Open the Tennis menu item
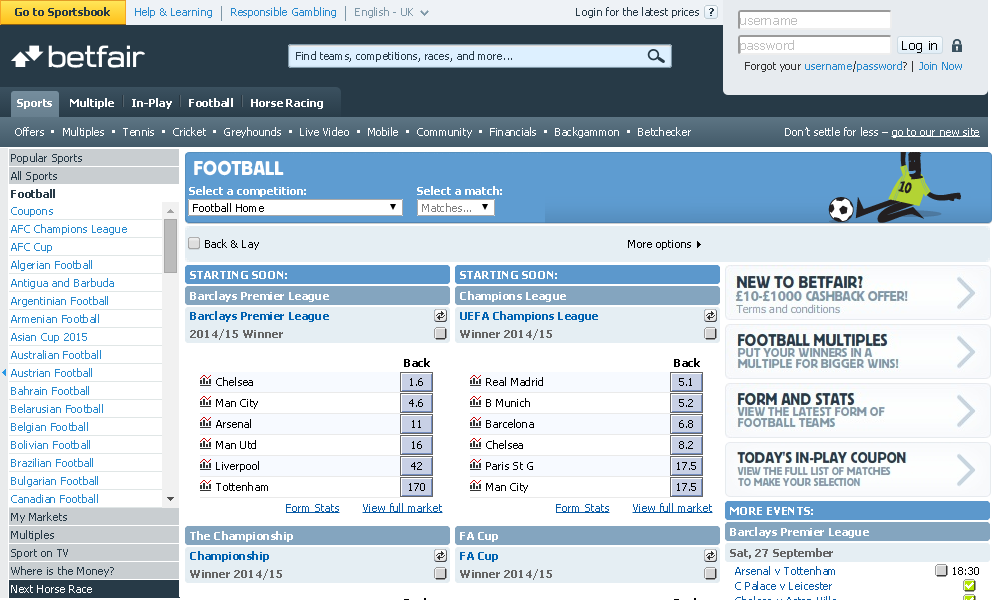The image size is (993, 600). 138,132
